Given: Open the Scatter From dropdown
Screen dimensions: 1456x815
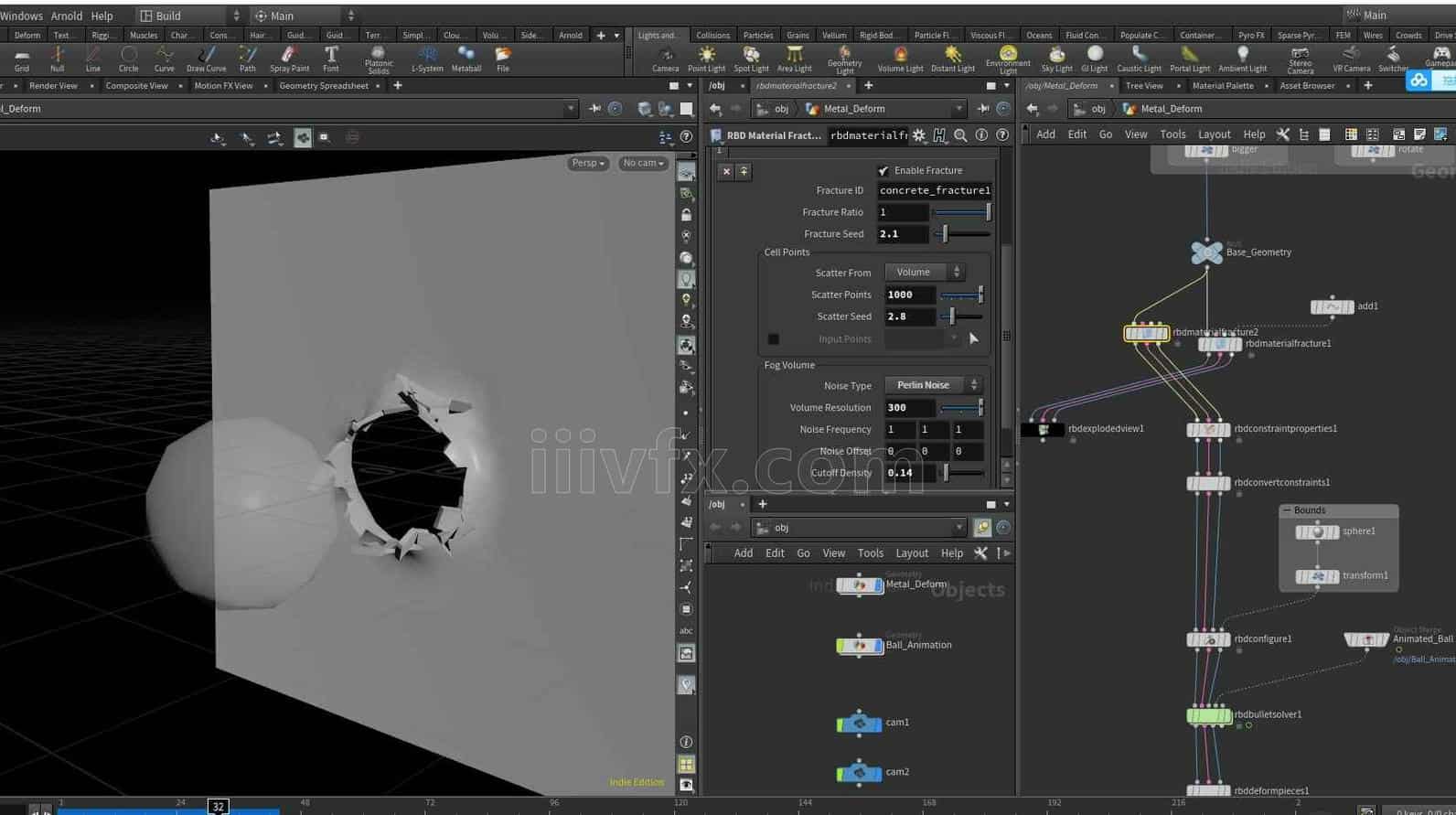Looking at the screenshot, I should point(925,273).
